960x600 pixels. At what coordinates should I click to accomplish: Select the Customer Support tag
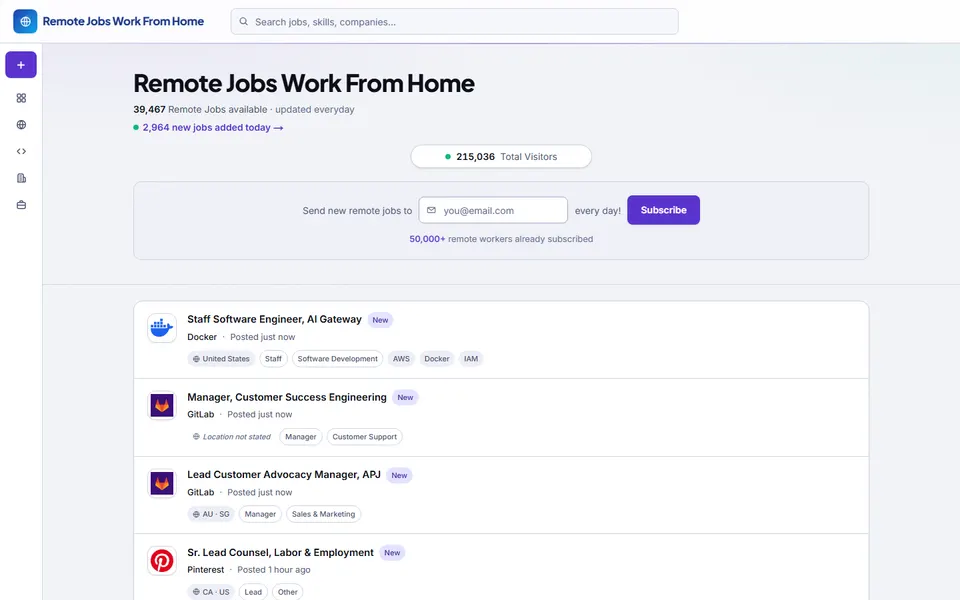click(364, 437)
